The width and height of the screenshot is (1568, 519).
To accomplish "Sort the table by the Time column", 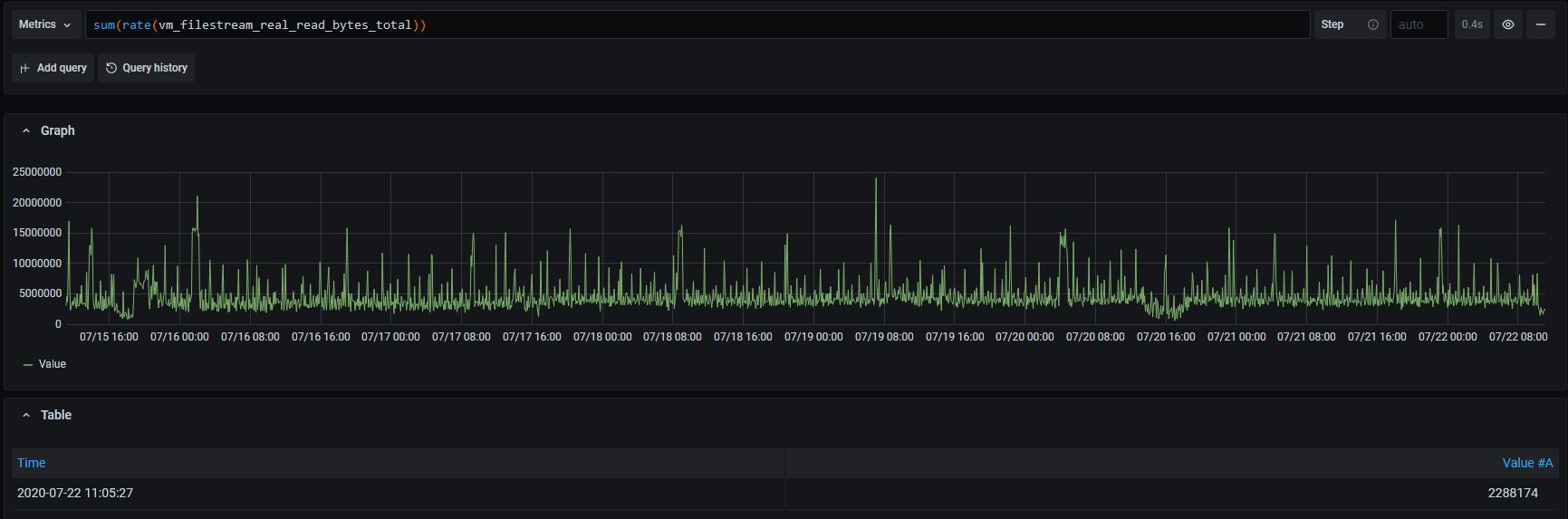I will click(x=32, y=463).
